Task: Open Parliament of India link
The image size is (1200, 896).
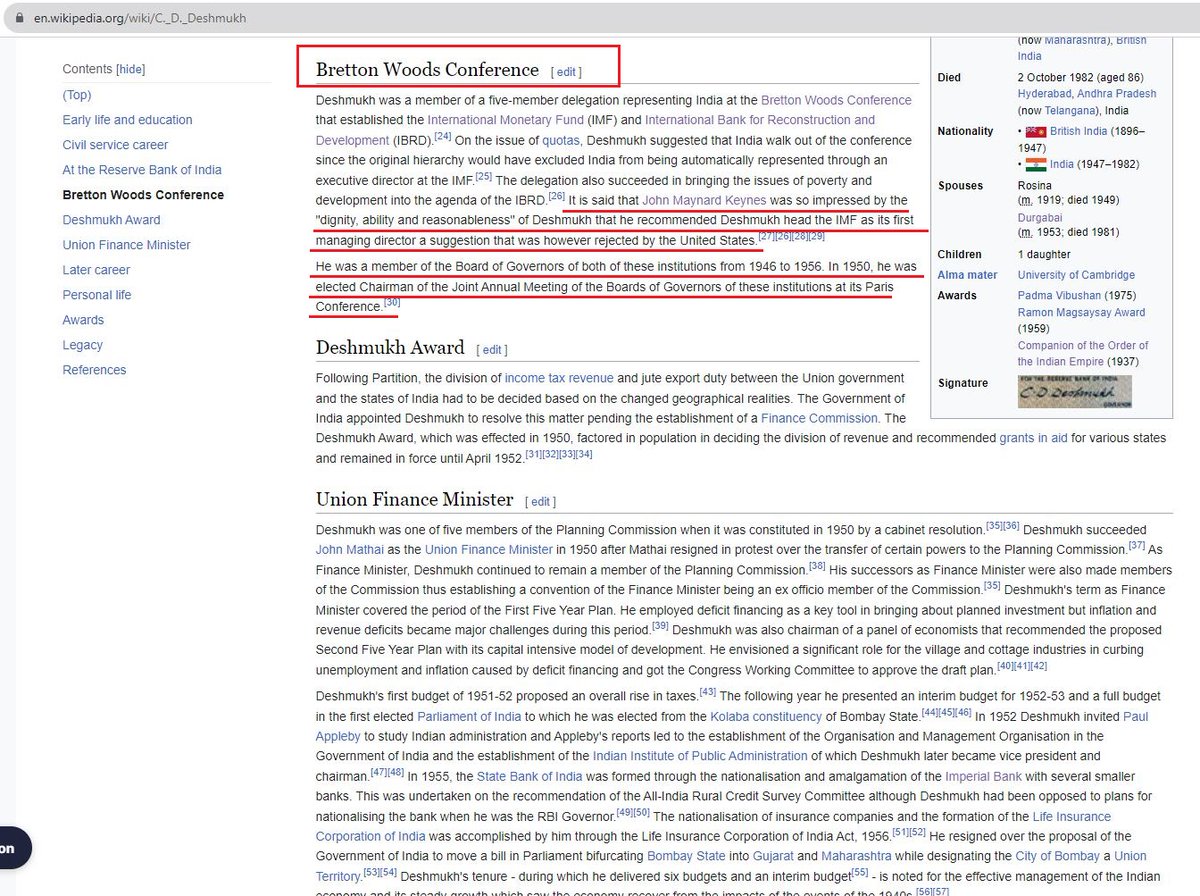Action: (x=469, y=716)
